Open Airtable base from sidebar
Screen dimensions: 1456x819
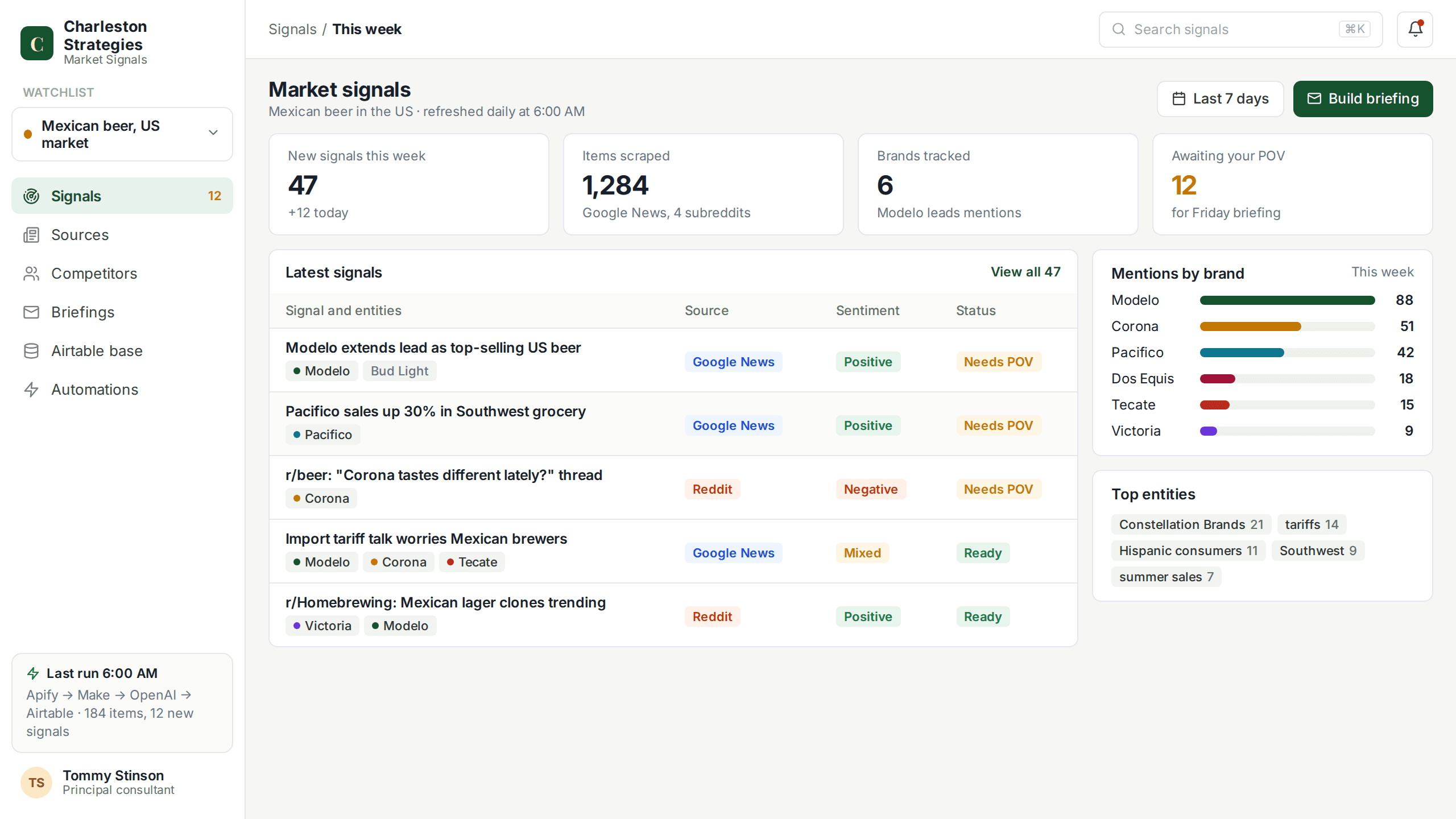click(122, 351)
